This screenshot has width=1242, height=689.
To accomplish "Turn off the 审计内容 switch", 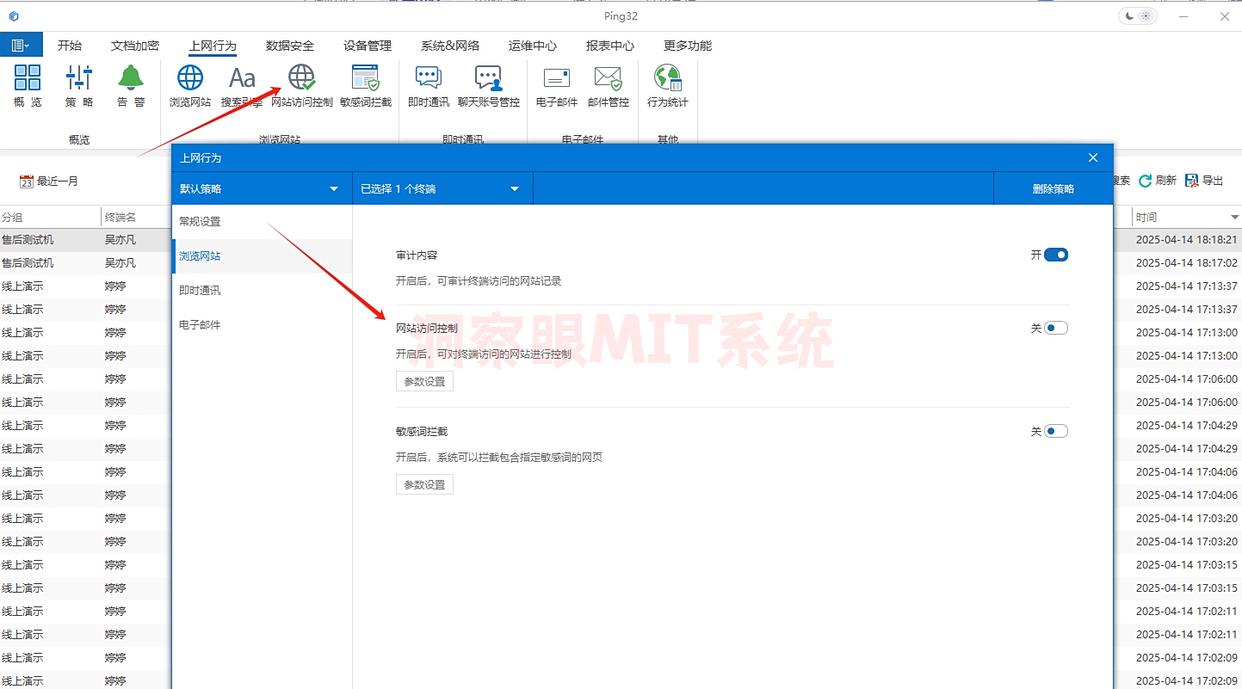I will (x=1056, y=255).
